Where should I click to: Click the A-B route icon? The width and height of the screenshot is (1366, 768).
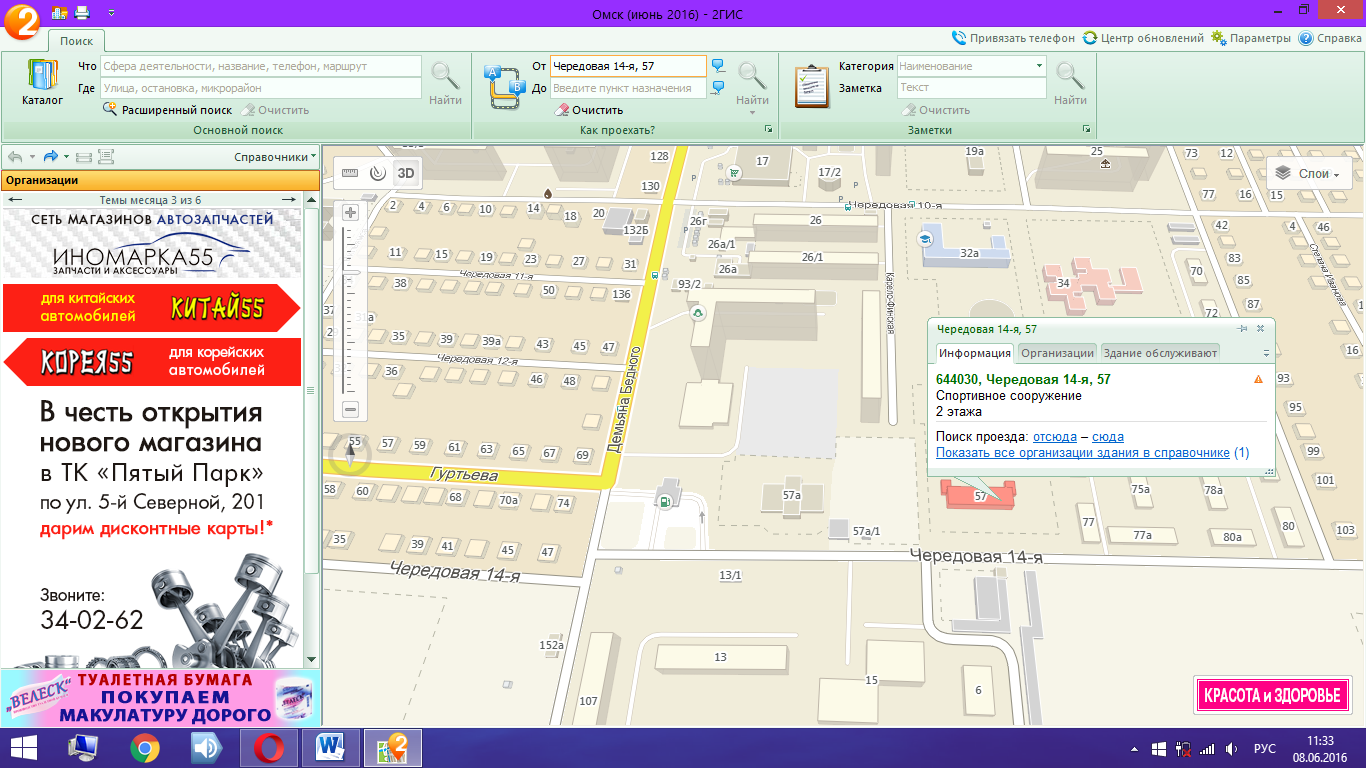tap(504, 86)
